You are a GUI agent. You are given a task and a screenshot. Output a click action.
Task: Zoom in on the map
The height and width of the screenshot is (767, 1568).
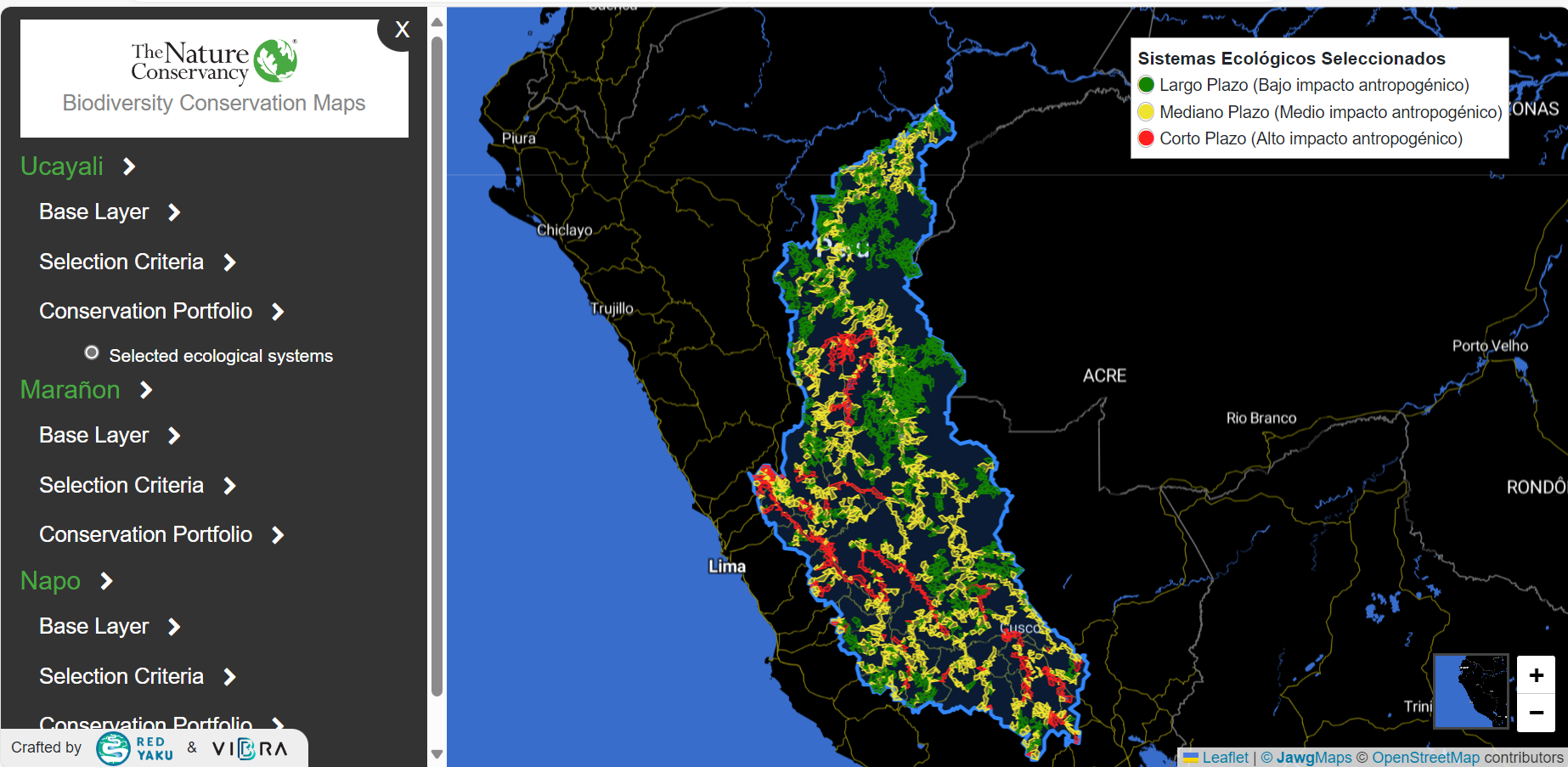(1536, 675)
